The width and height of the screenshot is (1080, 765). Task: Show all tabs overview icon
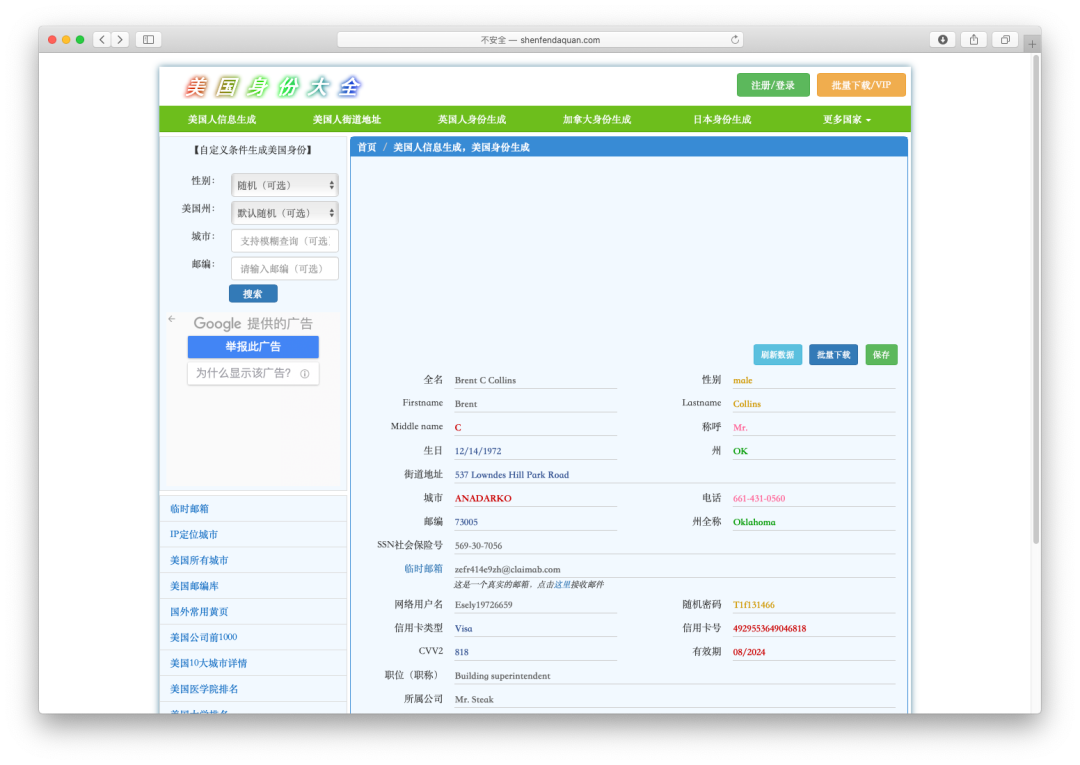(1006, 40)
